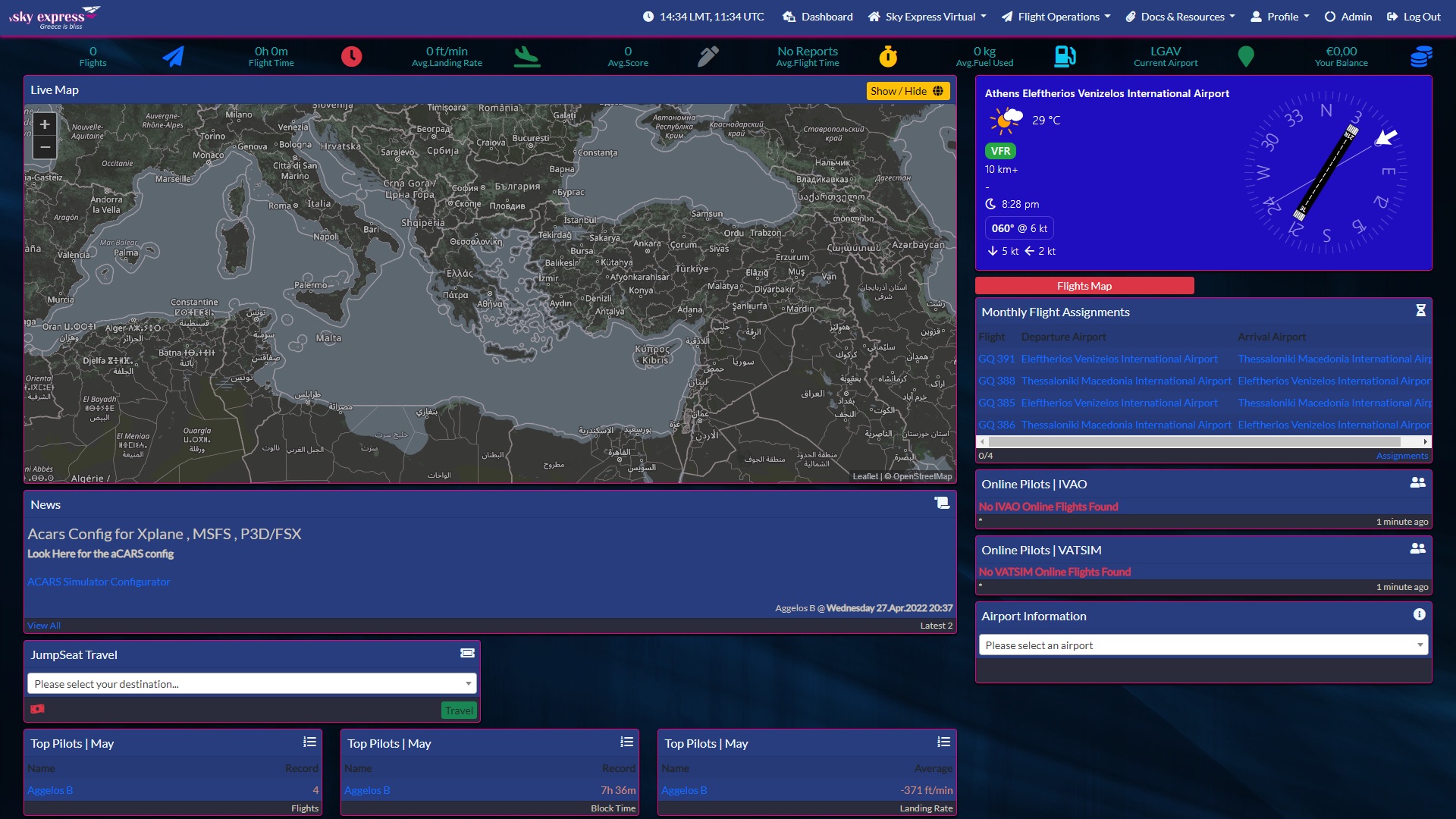Viewport: 1456px width, 819px height.
Task: Click the red JumpSeat ticket icon
Action: point(37,709)
